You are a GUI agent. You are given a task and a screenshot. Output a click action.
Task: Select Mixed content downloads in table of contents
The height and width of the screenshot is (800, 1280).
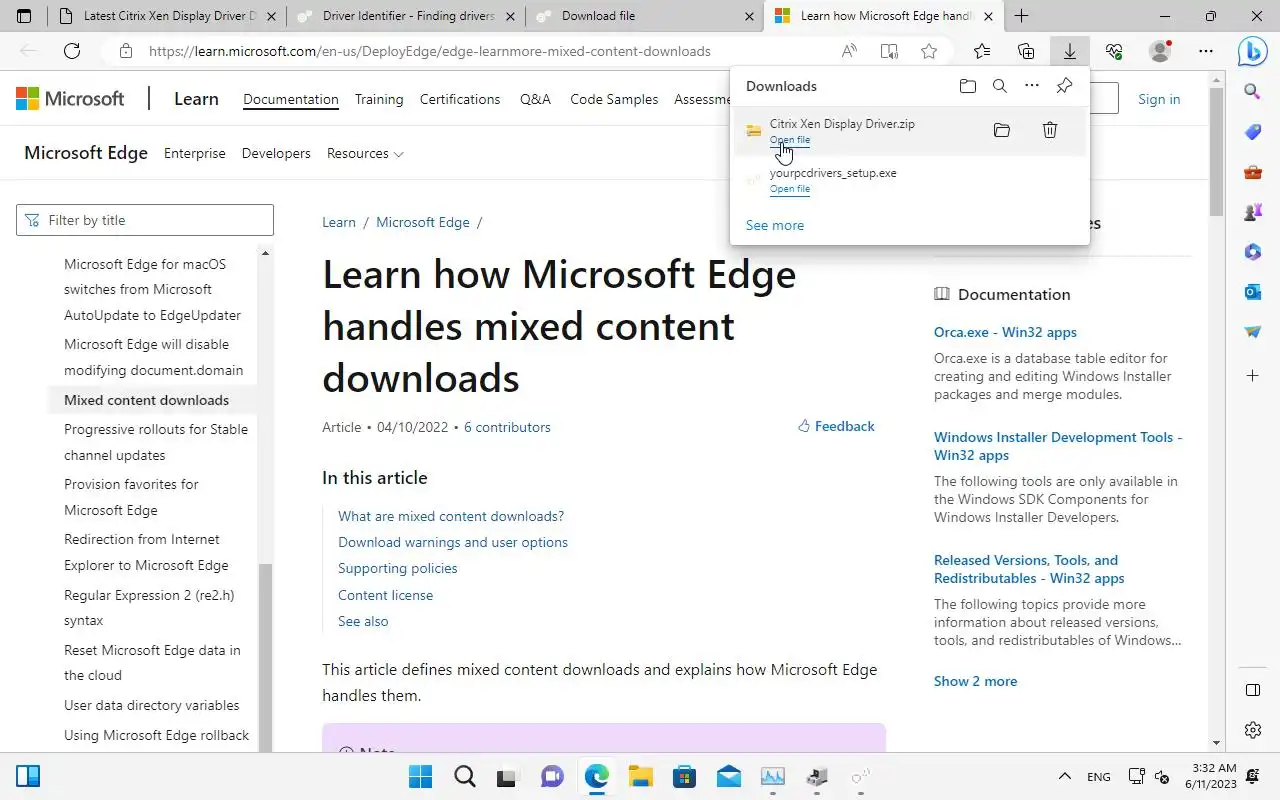[x=146, y=400]
